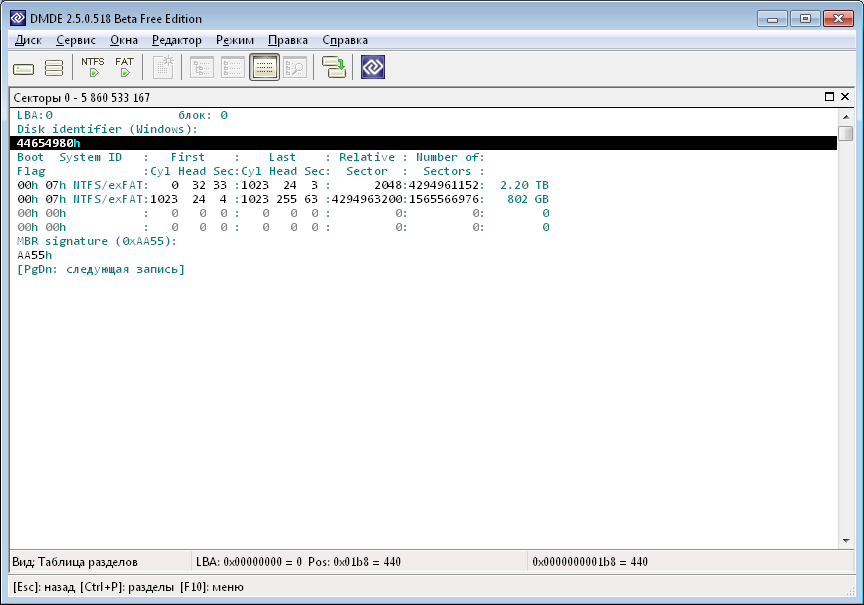Click the search-in-list toolbar icon
The image size is (864, 605).
pos(294,68)
